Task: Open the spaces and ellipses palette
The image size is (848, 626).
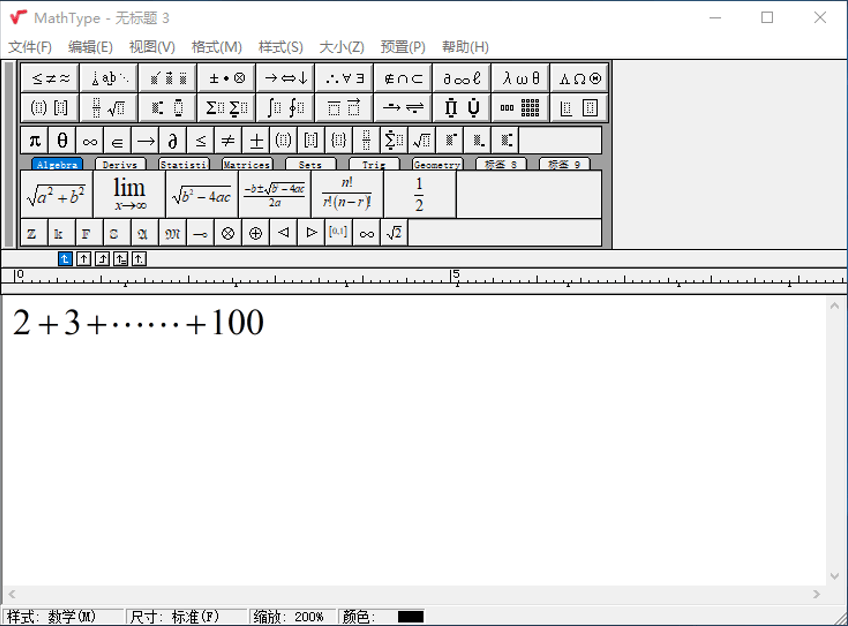Action: click(x=109, y=78)
